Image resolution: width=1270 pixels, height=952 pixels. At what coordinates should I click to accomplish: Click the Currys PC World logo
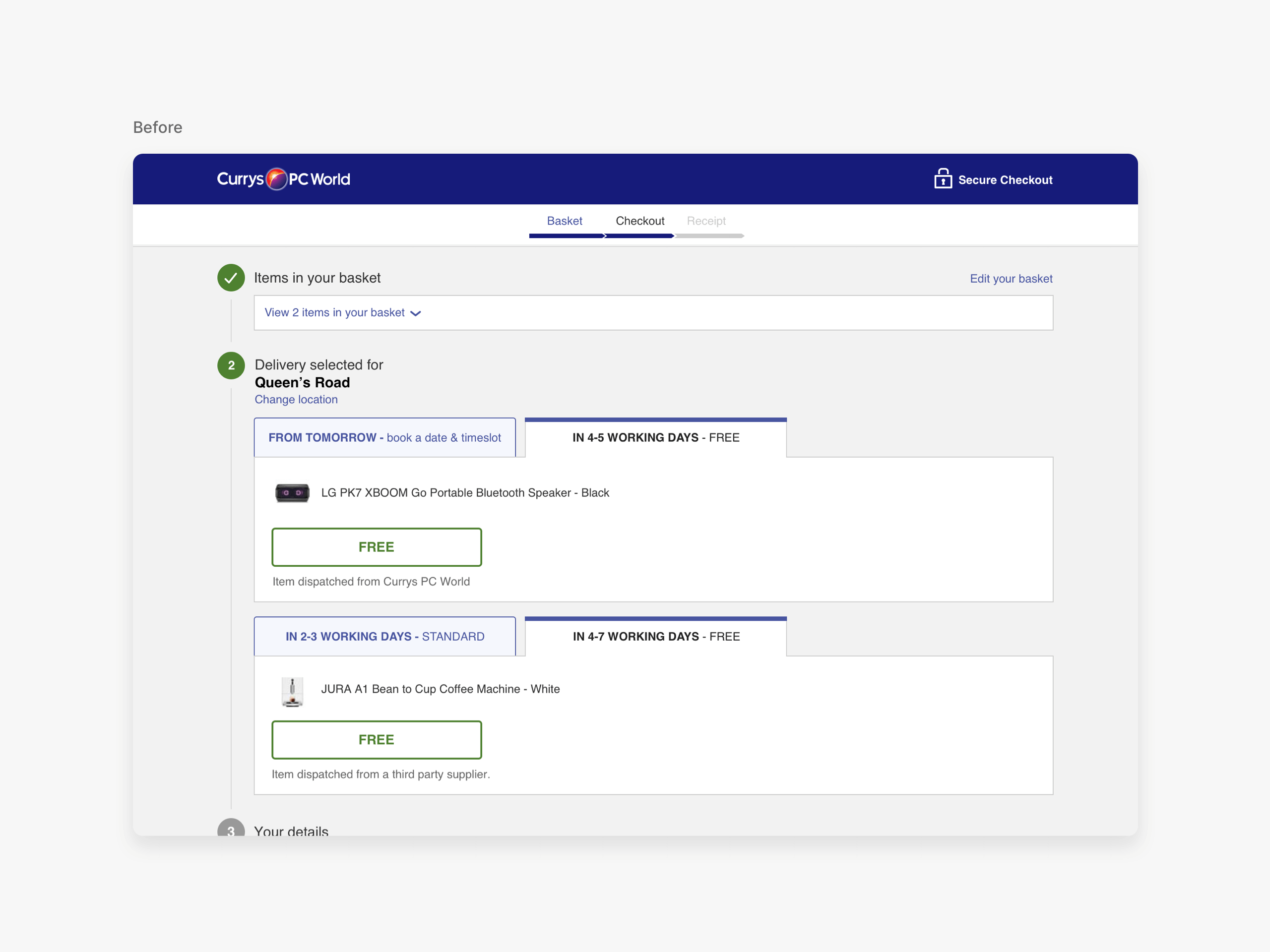(x=284, y=179)
